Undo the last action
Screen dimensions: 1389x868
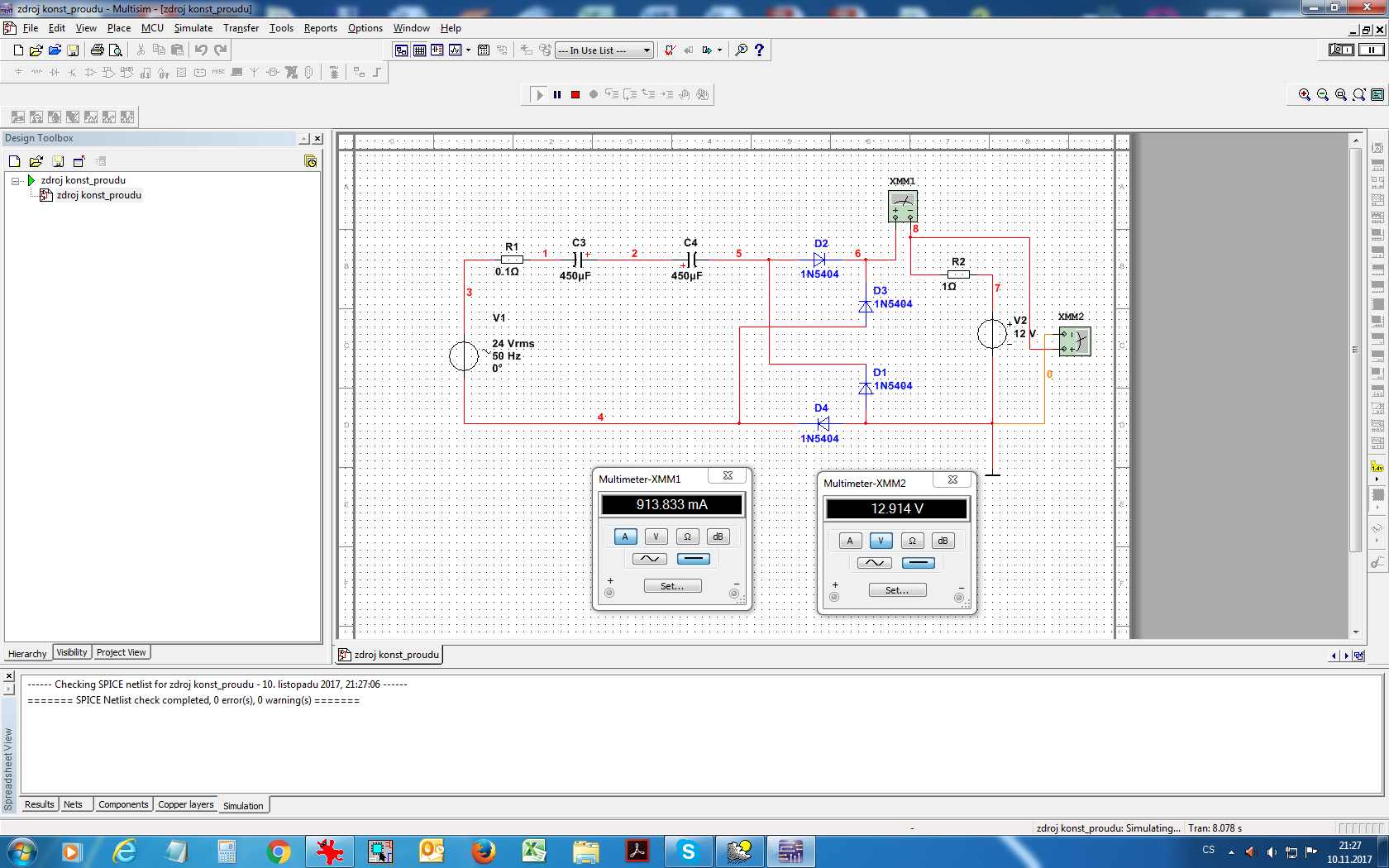pos(201,50)
